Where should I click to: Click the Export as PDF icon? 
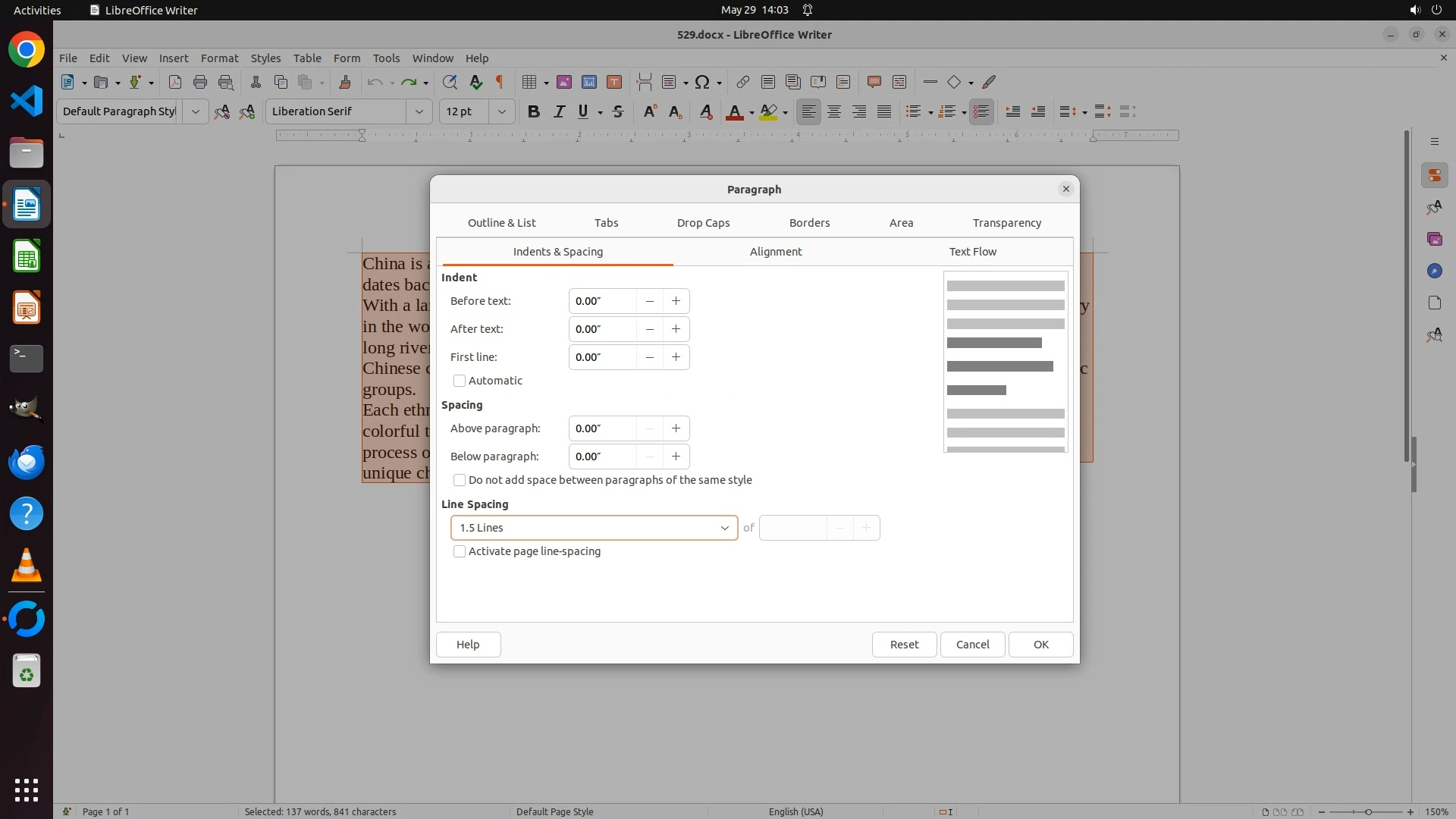coord(174,82)
